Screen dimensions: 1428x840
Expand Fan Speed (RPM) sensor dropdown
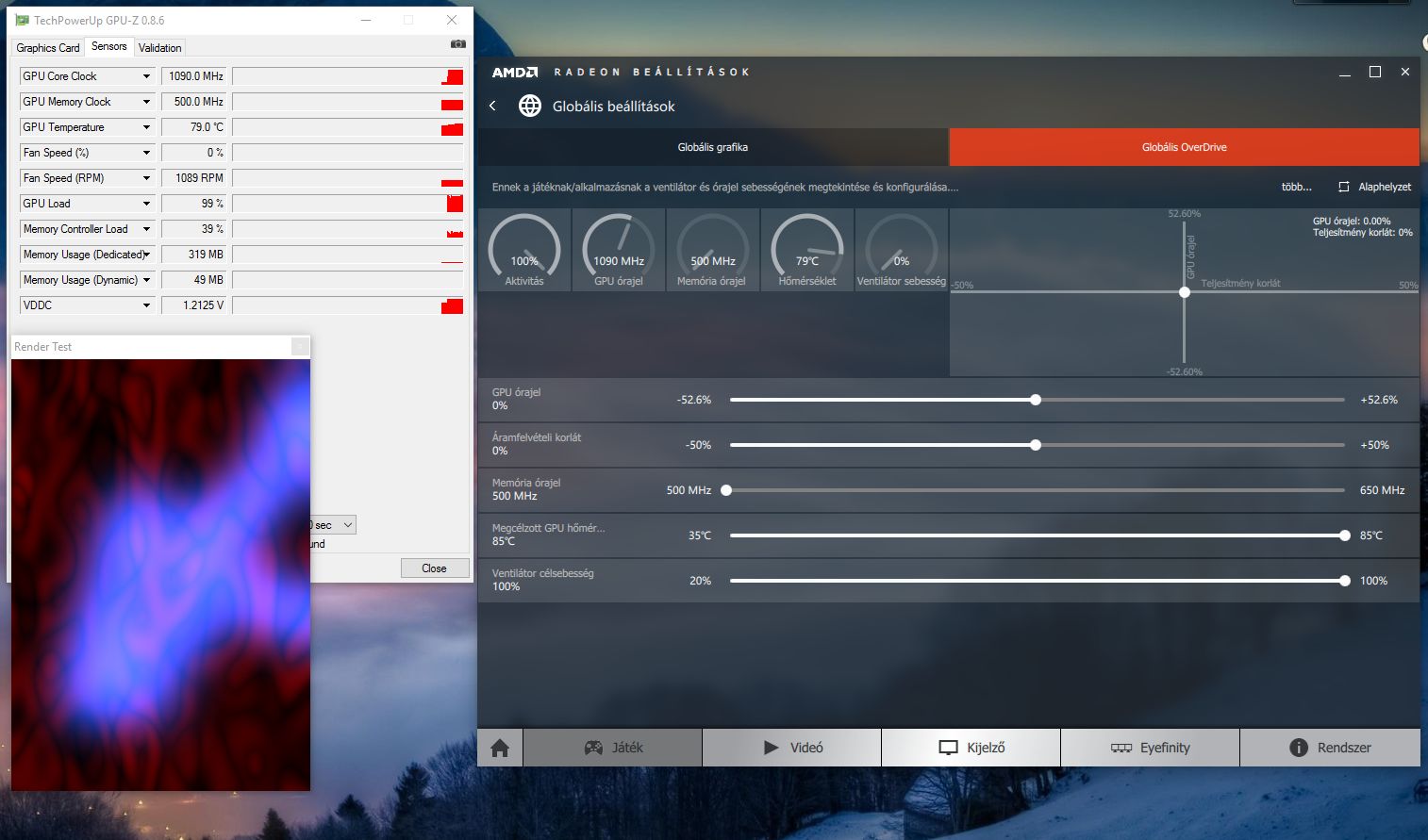(x=146, y=178)
